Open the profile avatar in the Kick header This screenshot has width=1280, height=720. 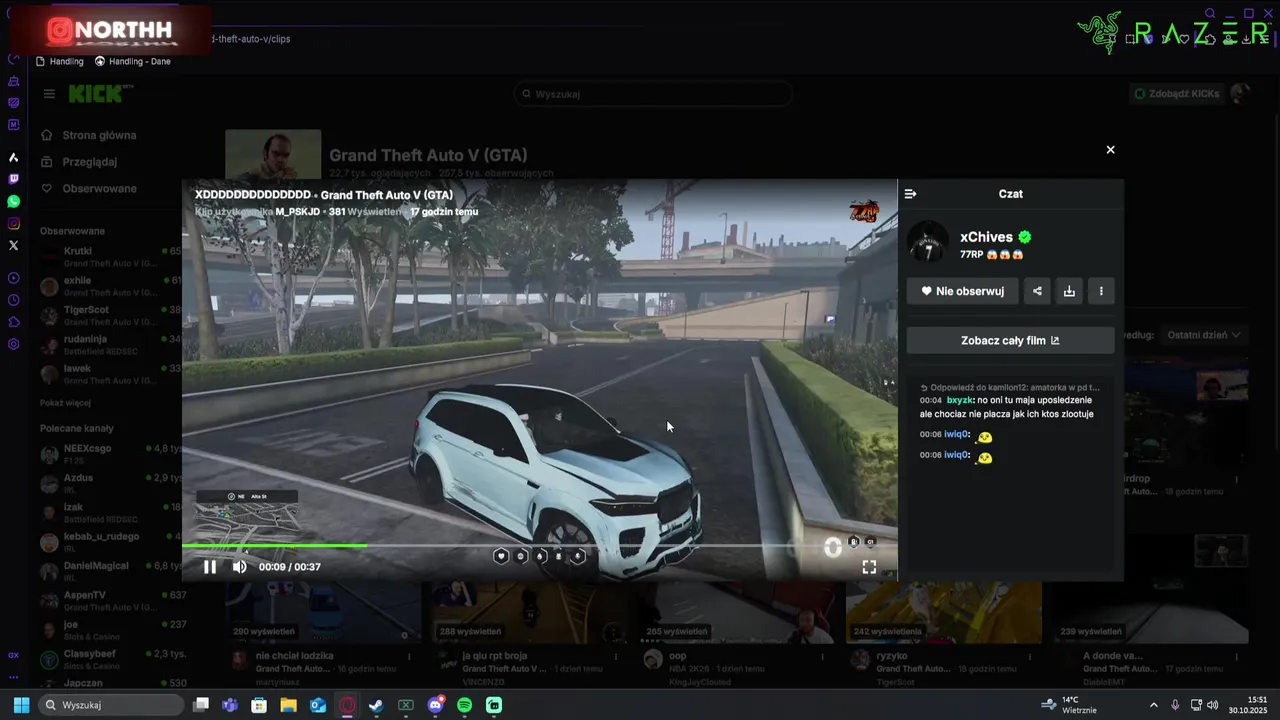[x=1240, y=94]
